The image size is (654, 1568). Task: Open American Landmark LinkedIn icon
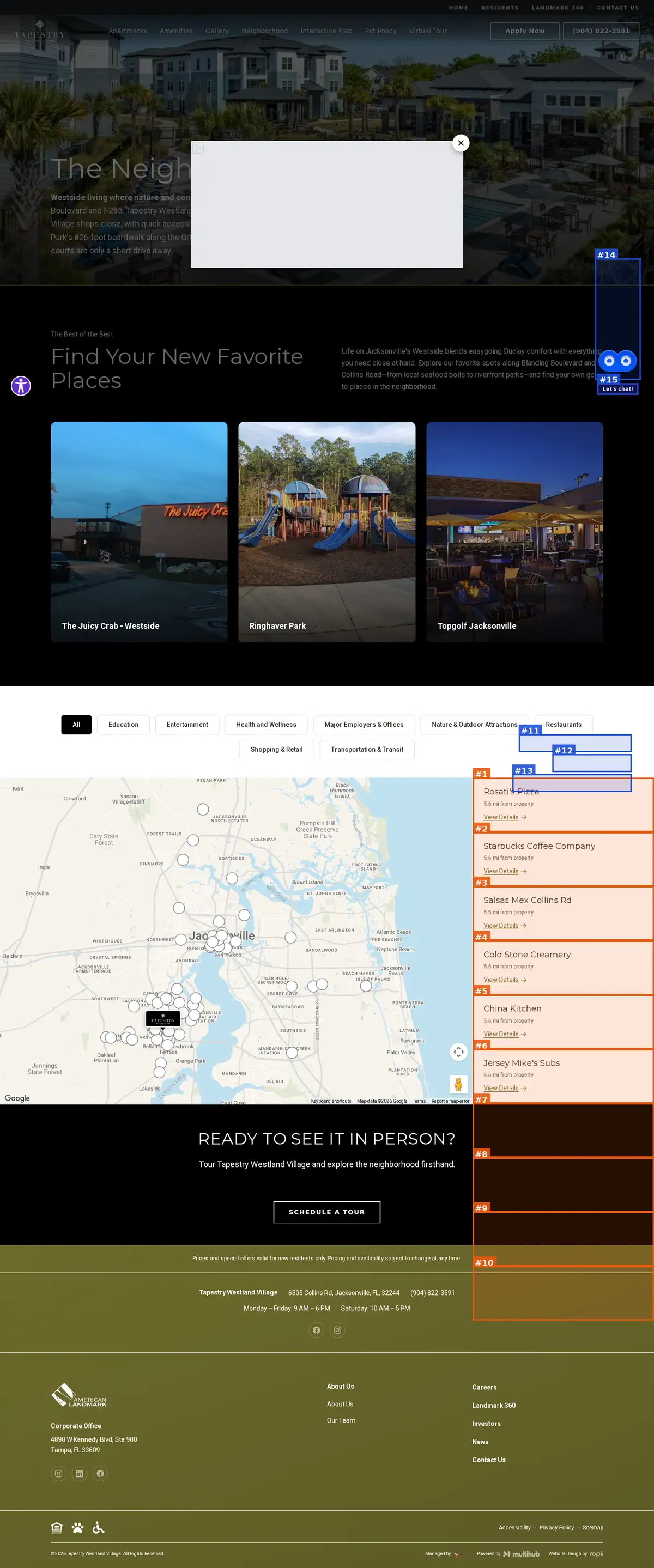click(x=79, y=1474)
